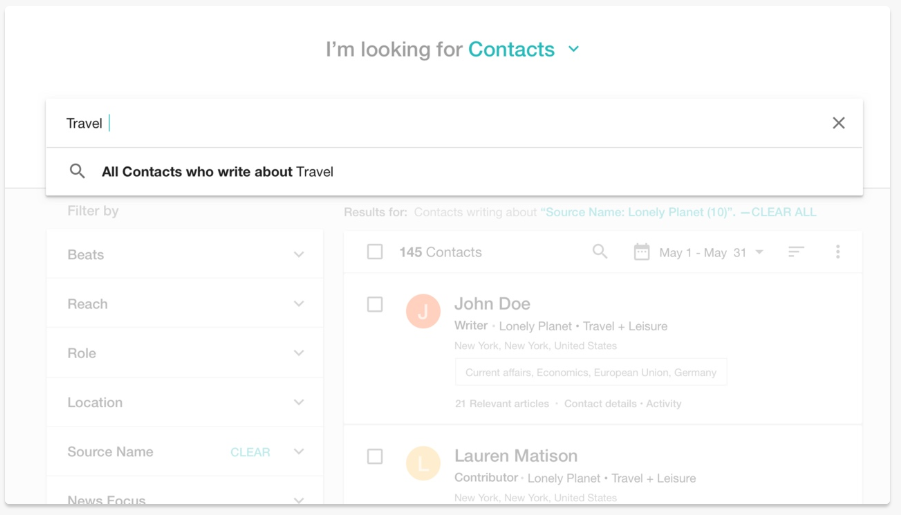
Task: Click Lauren Matison's avatar circle
Action: [x=423, y=464]
